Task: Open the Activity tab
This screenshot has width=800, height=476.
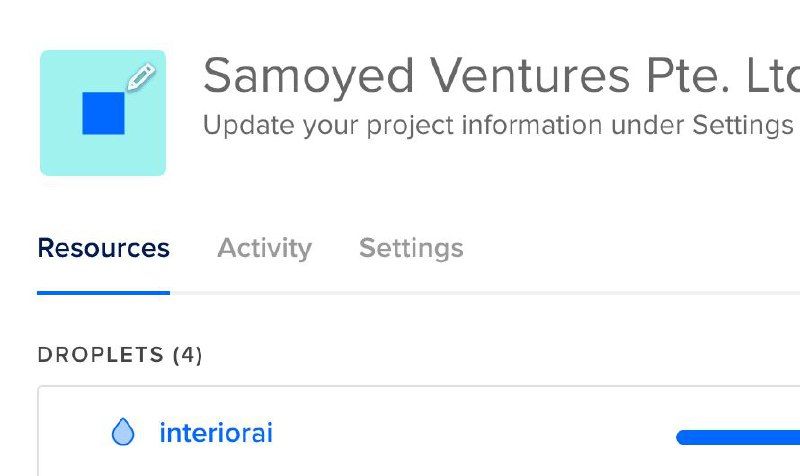Action: 264,248
